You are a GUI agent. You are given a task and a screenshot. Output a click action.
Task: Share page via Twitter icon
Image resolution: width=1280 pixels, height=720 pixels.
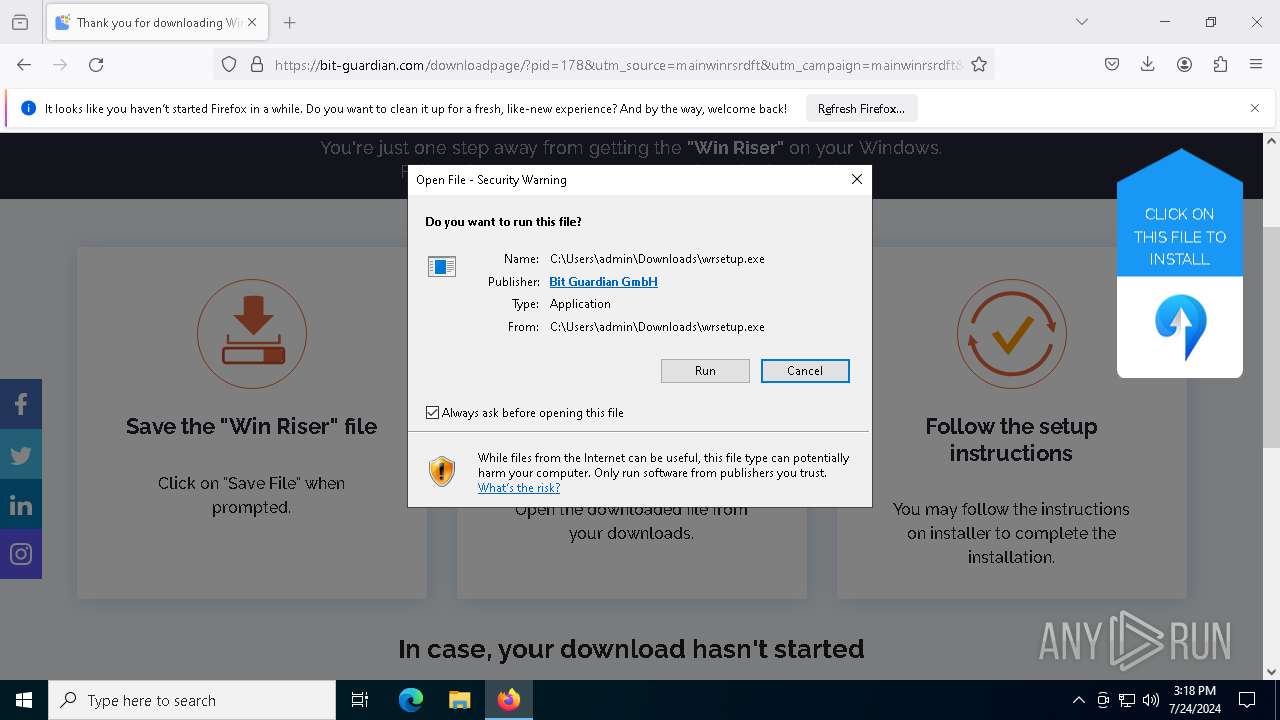pyautogui.click(x=21, y=454)
